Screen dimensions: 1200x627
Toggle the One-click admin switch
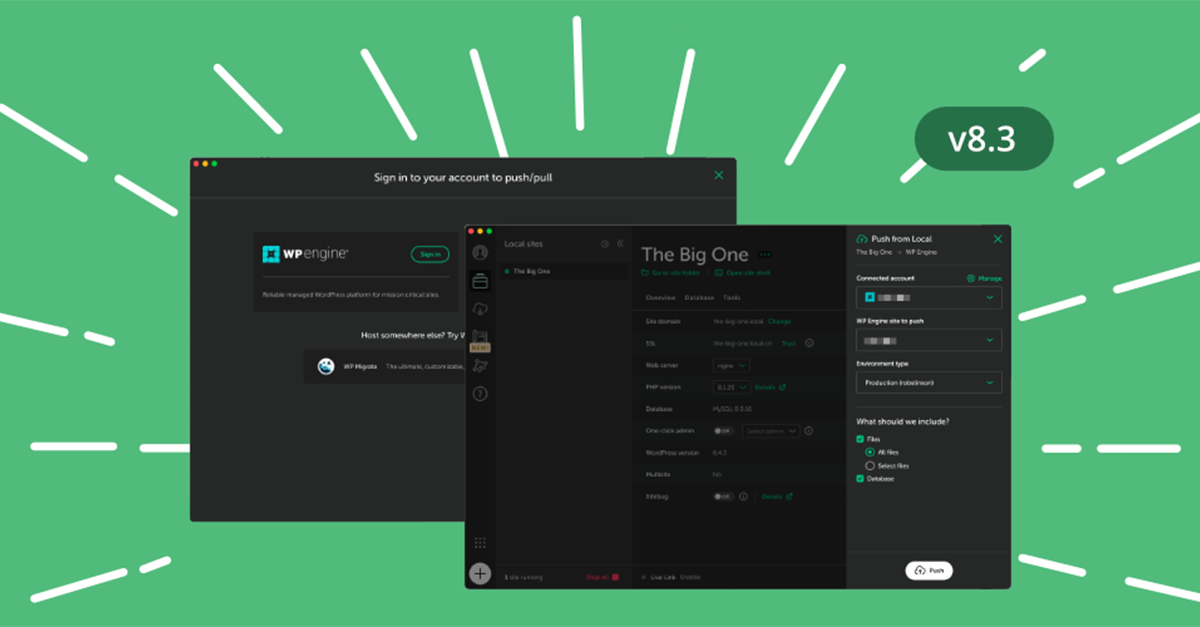pyautogui.click(x=723, y=431)
